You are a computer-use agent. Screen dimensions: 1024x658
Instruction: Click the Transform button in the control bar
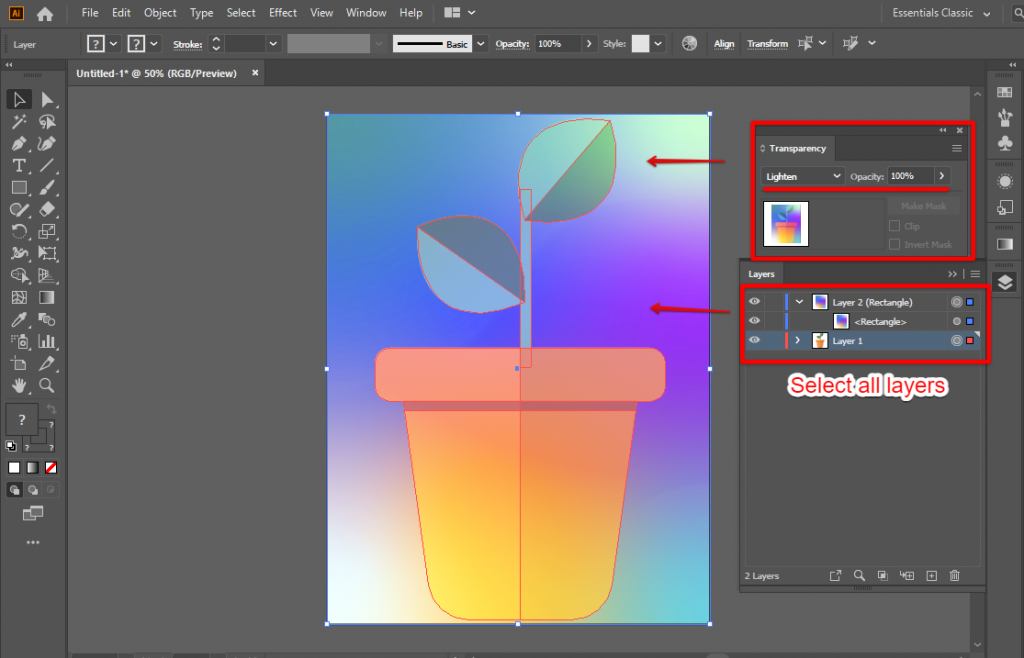pos(767,43)
